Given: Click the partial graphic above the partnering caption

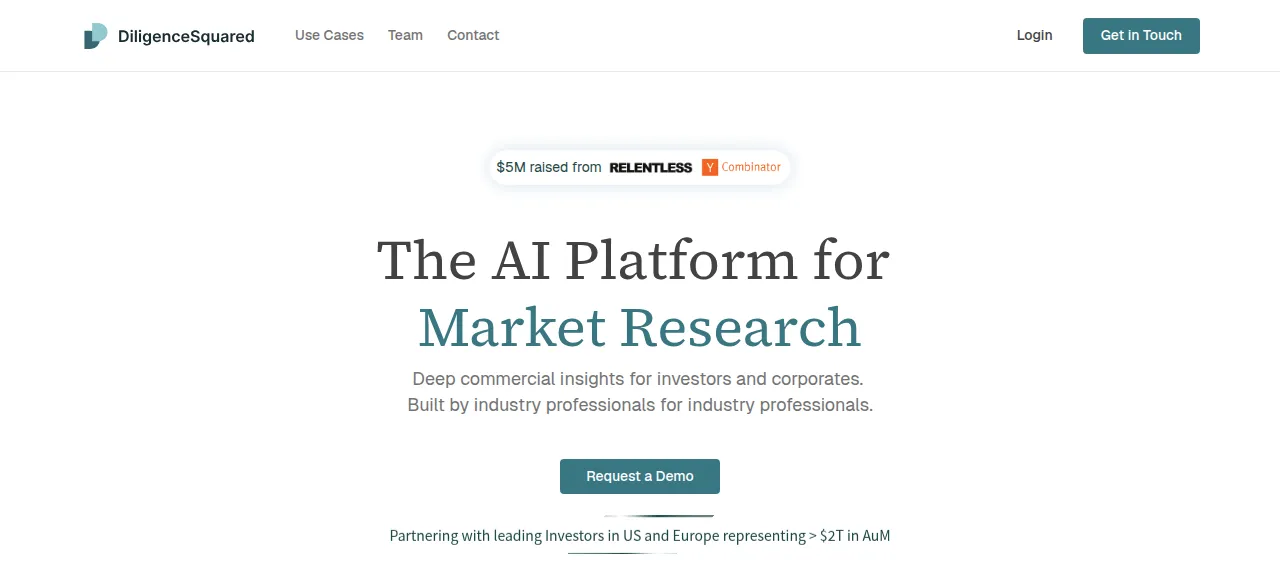Looking at the screenshot, I should pos(658,516).
